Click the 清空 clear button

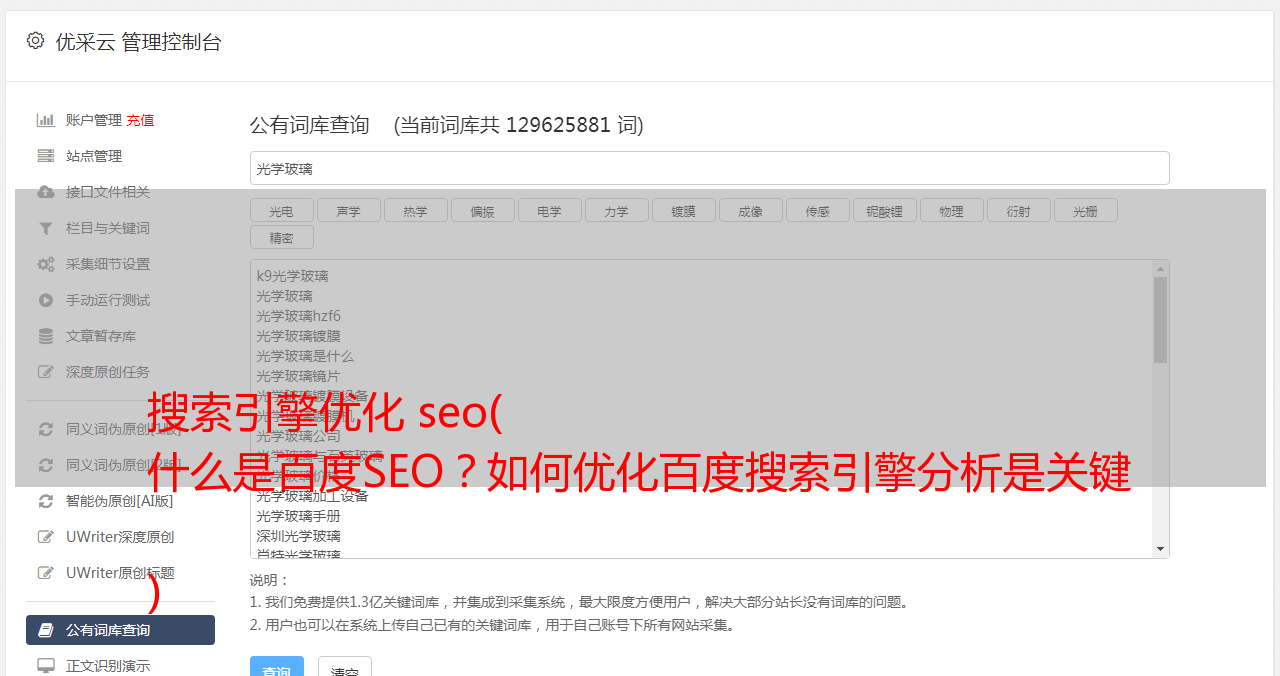tap(345, 668)
